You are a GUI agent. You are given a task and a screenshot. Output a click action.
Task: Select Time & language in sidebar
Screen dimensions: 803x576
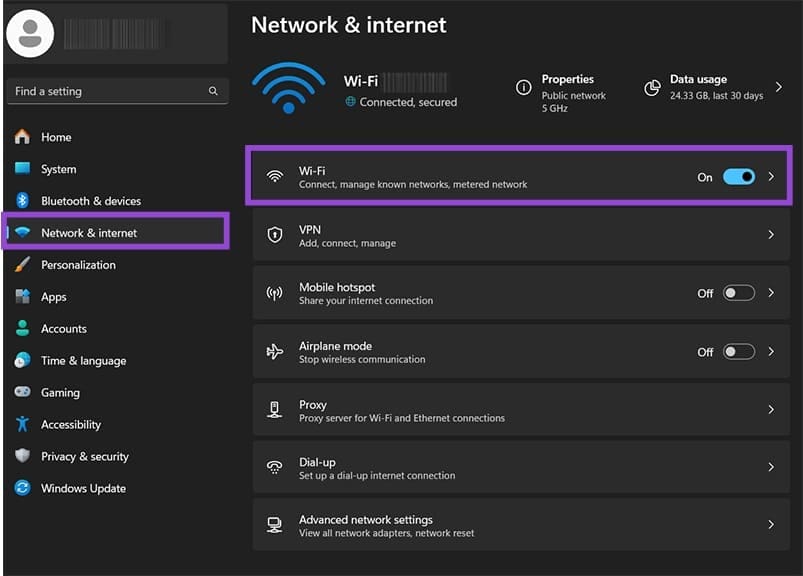83,361
